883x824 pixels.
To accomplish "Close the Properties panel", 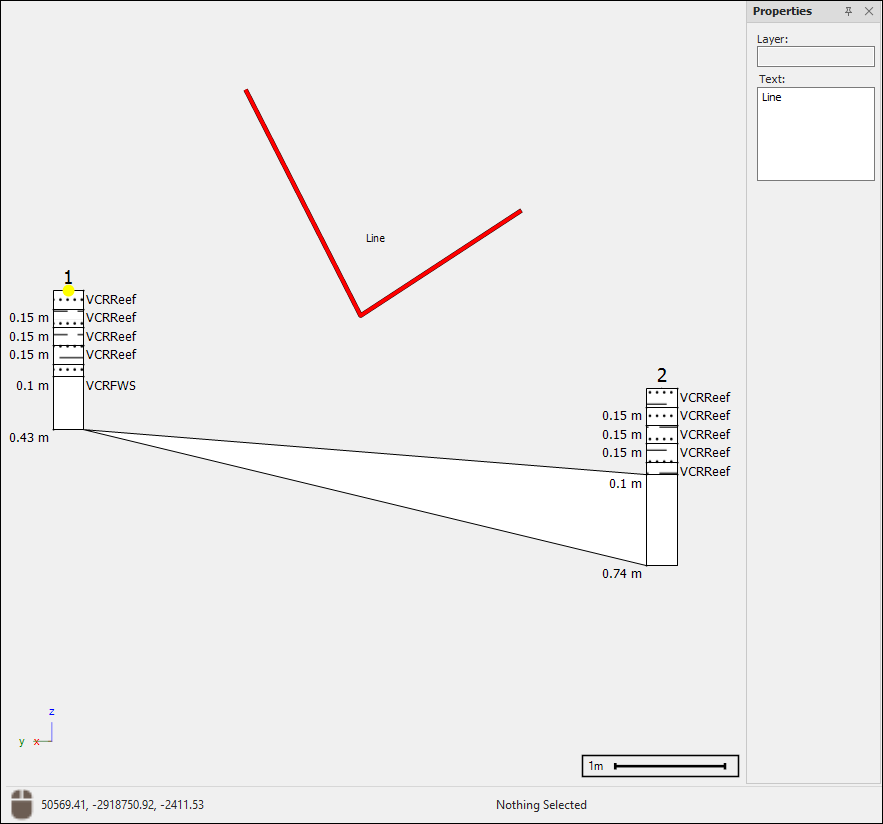I will click(869, 11).
